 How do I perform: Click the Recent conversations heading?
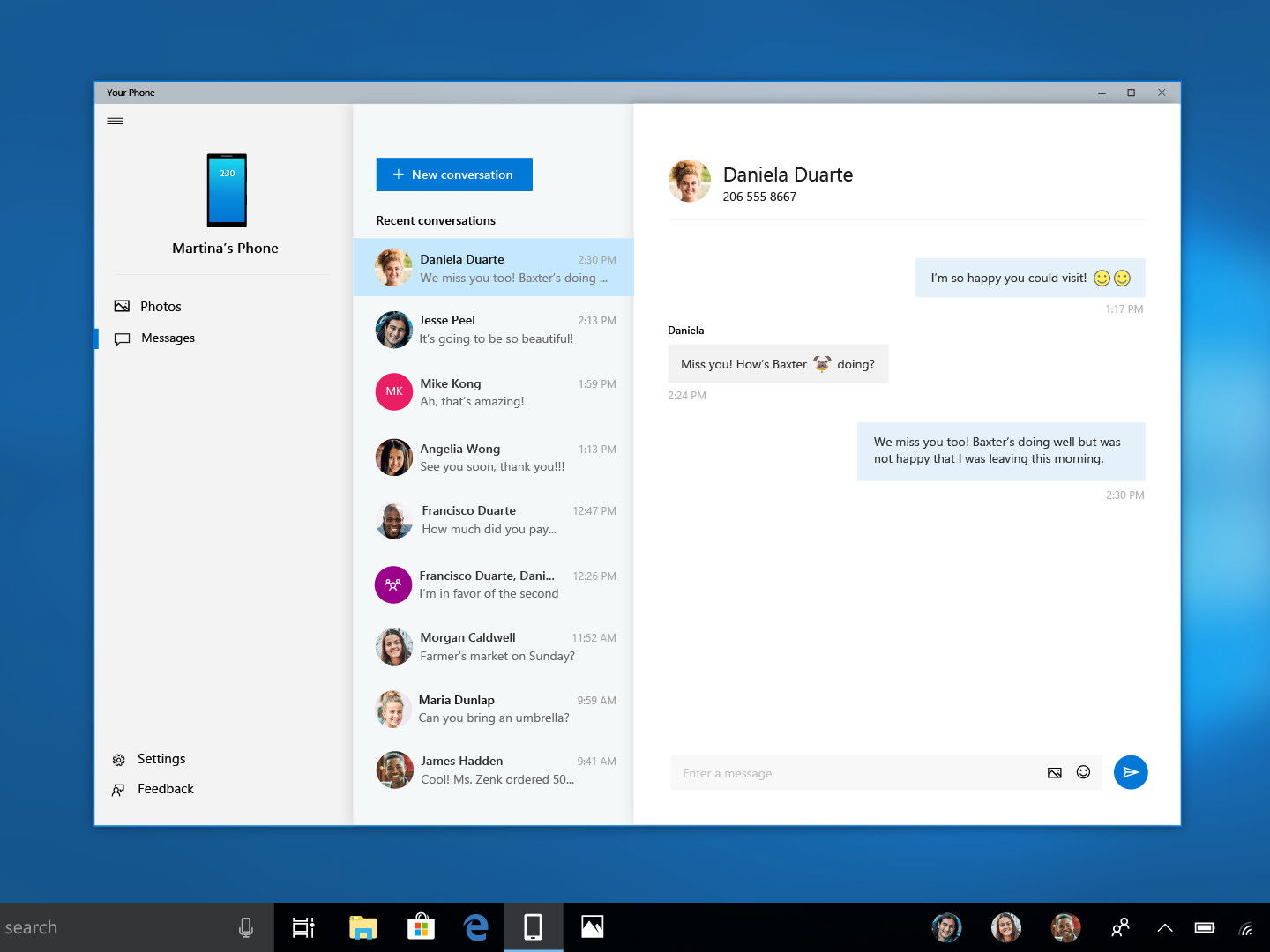coord(436,220)
